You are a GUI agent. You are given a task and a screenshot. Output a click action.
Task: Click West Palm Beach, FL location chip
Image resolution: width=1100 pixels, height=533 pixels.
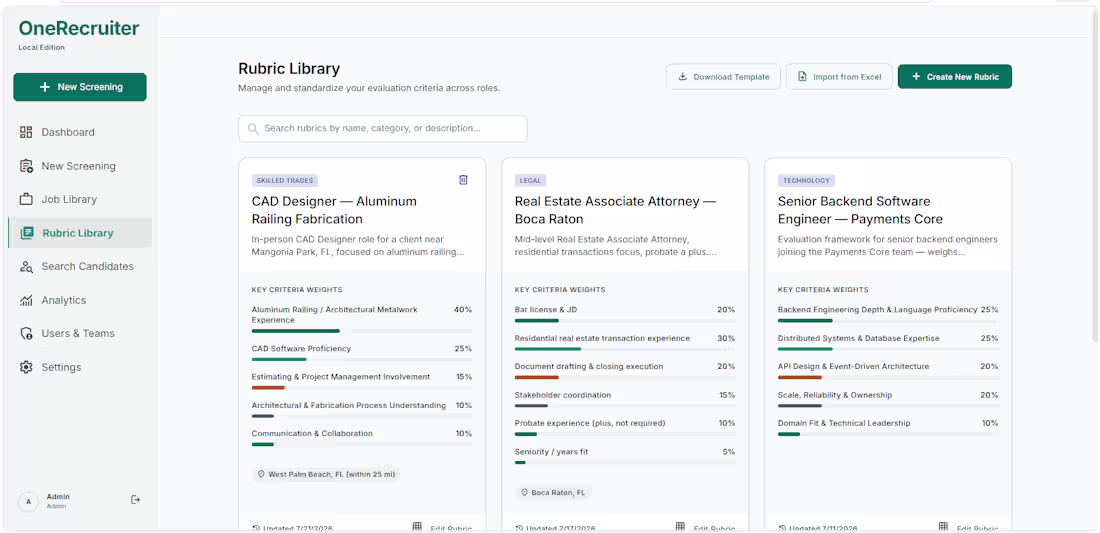pos(326,474)
